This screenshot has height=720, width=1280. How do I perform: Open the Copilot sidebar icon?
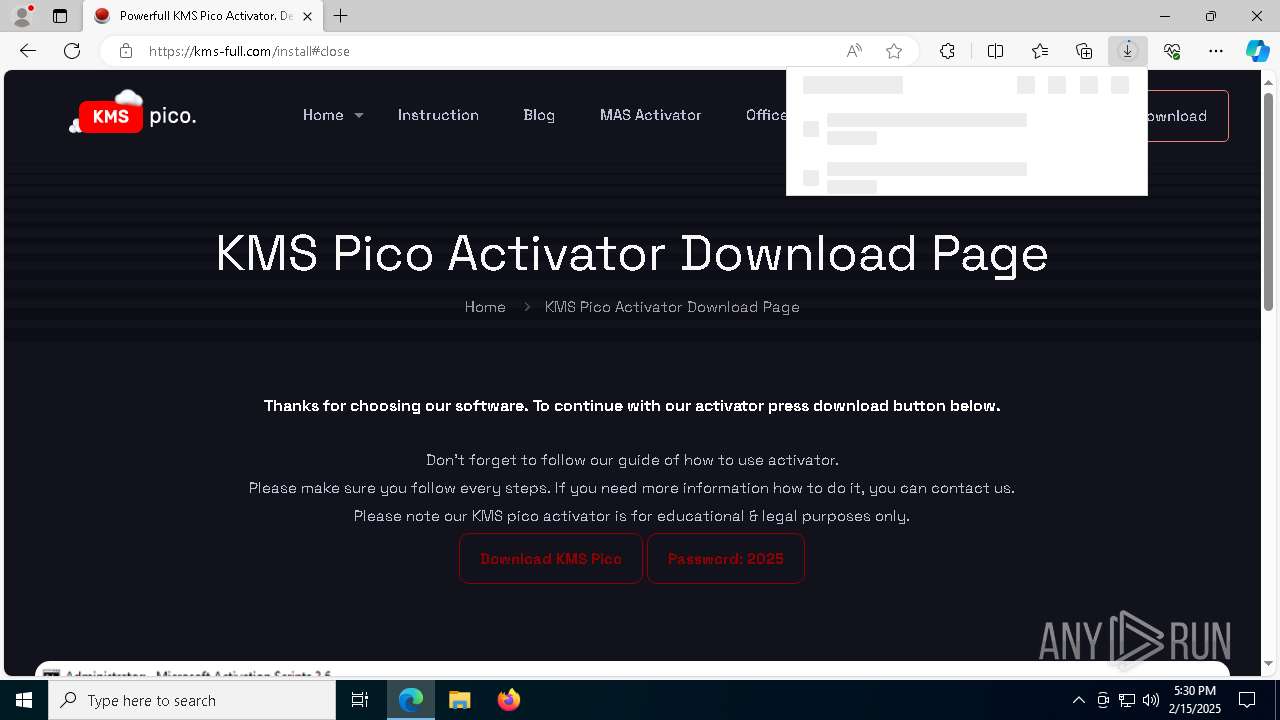pos(1257,51)
